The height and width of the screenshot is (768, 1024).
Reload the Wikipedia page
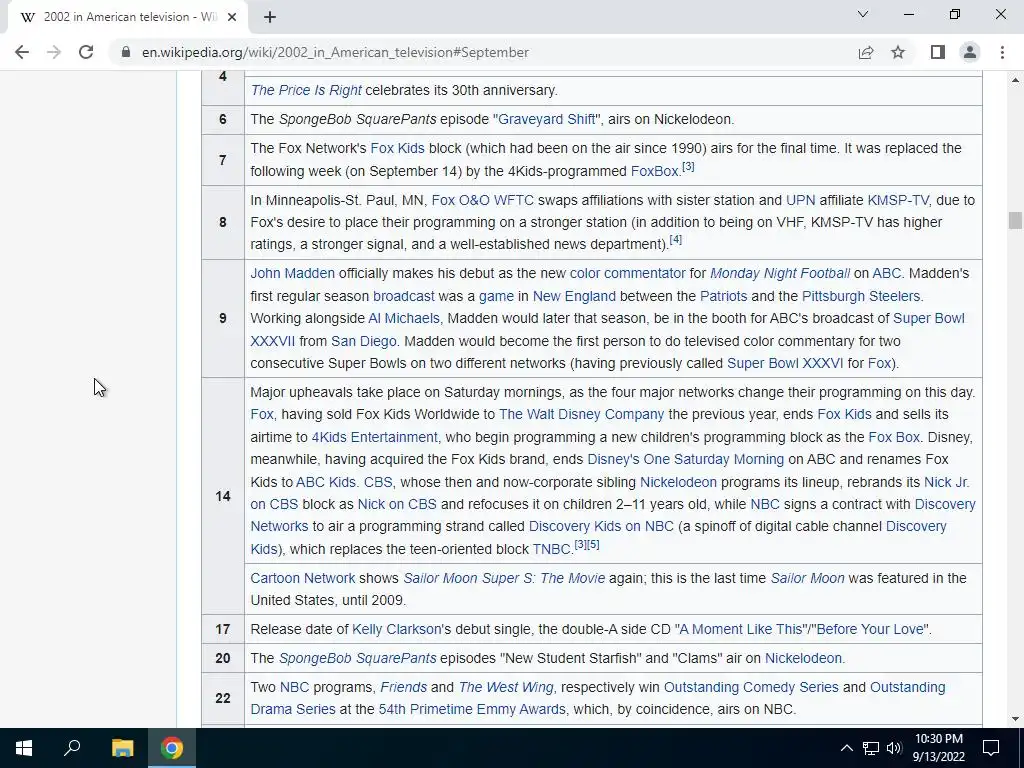point(86,52)
